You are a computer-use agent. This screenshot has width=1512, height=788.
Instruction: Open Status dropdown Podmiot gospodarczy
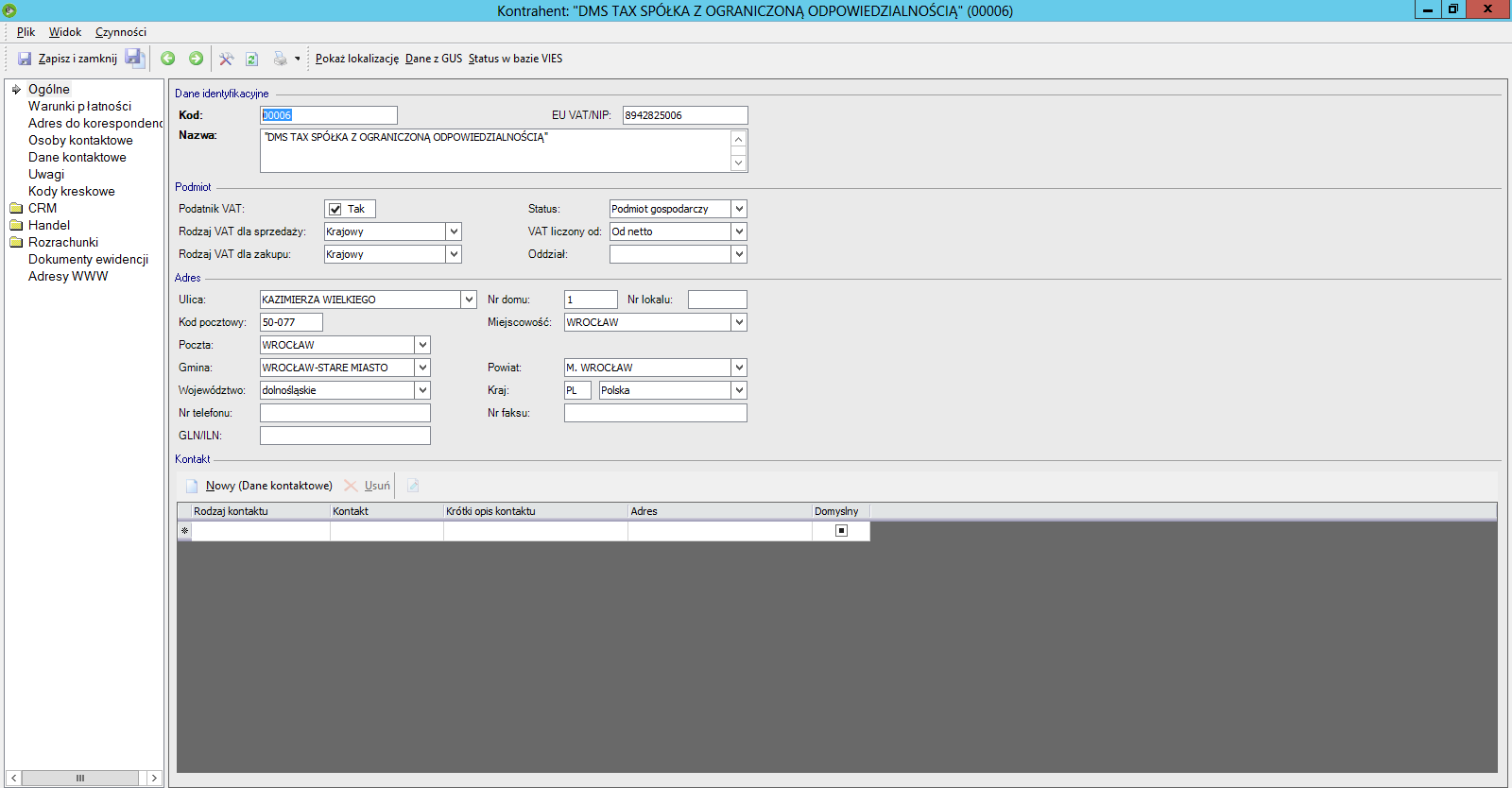[739, 209]
